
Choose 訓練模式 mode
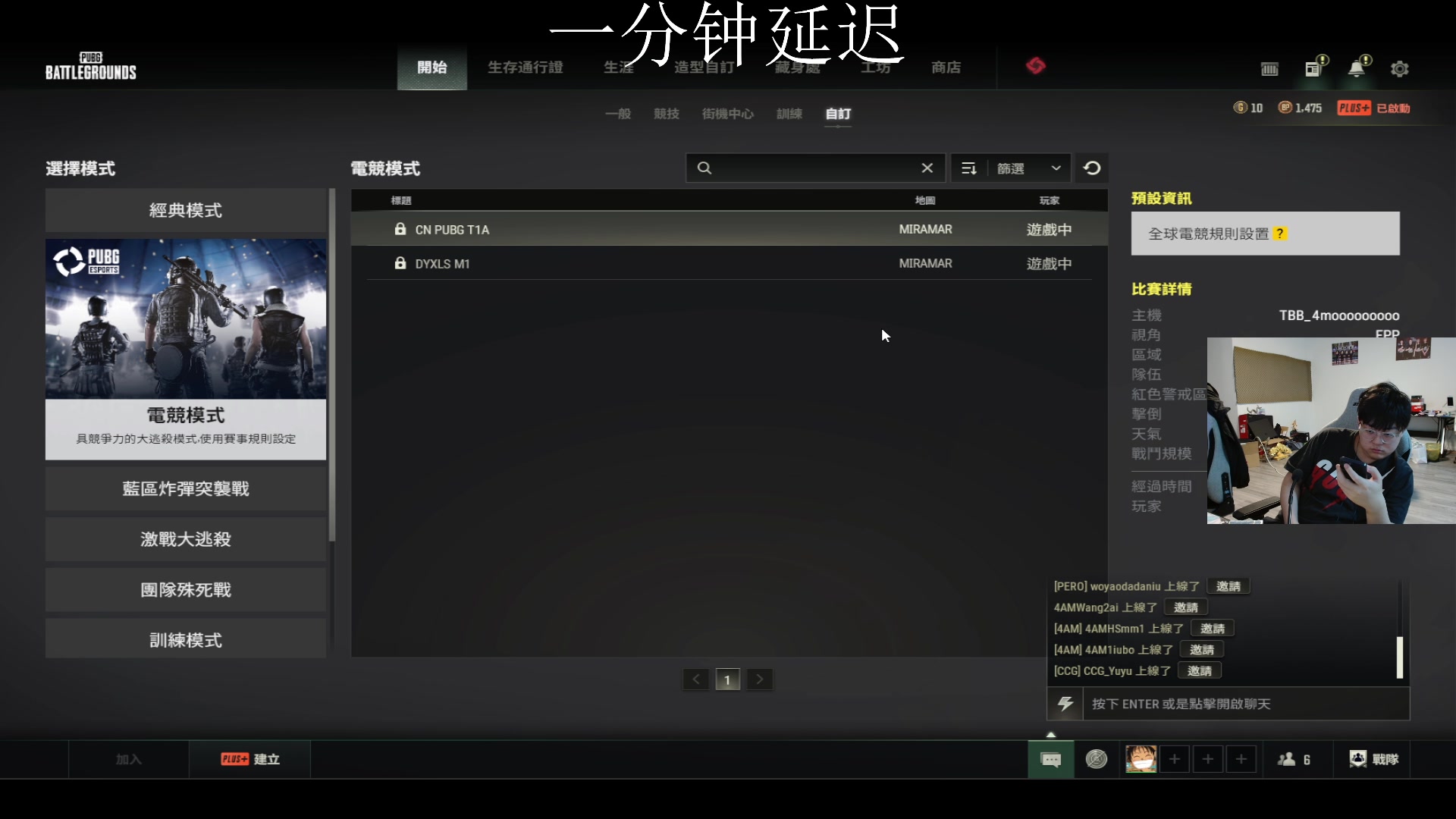click(x=186, y=639)
